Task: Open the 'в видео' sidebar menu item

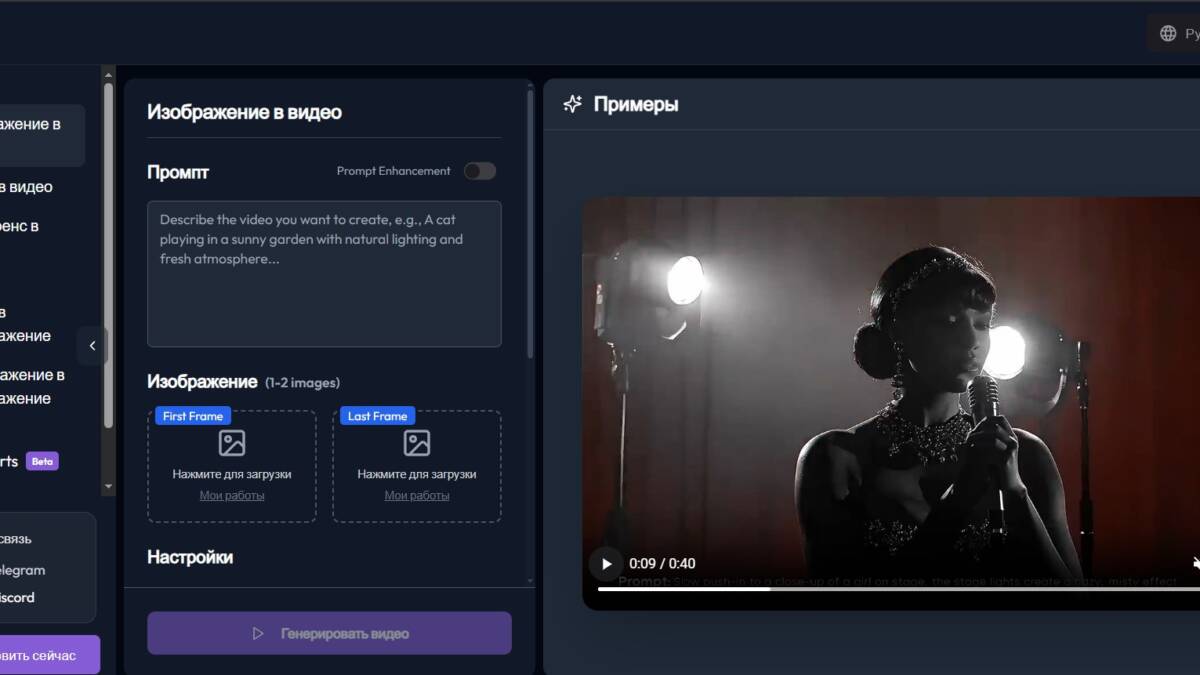Action: (x=27, y=187)
